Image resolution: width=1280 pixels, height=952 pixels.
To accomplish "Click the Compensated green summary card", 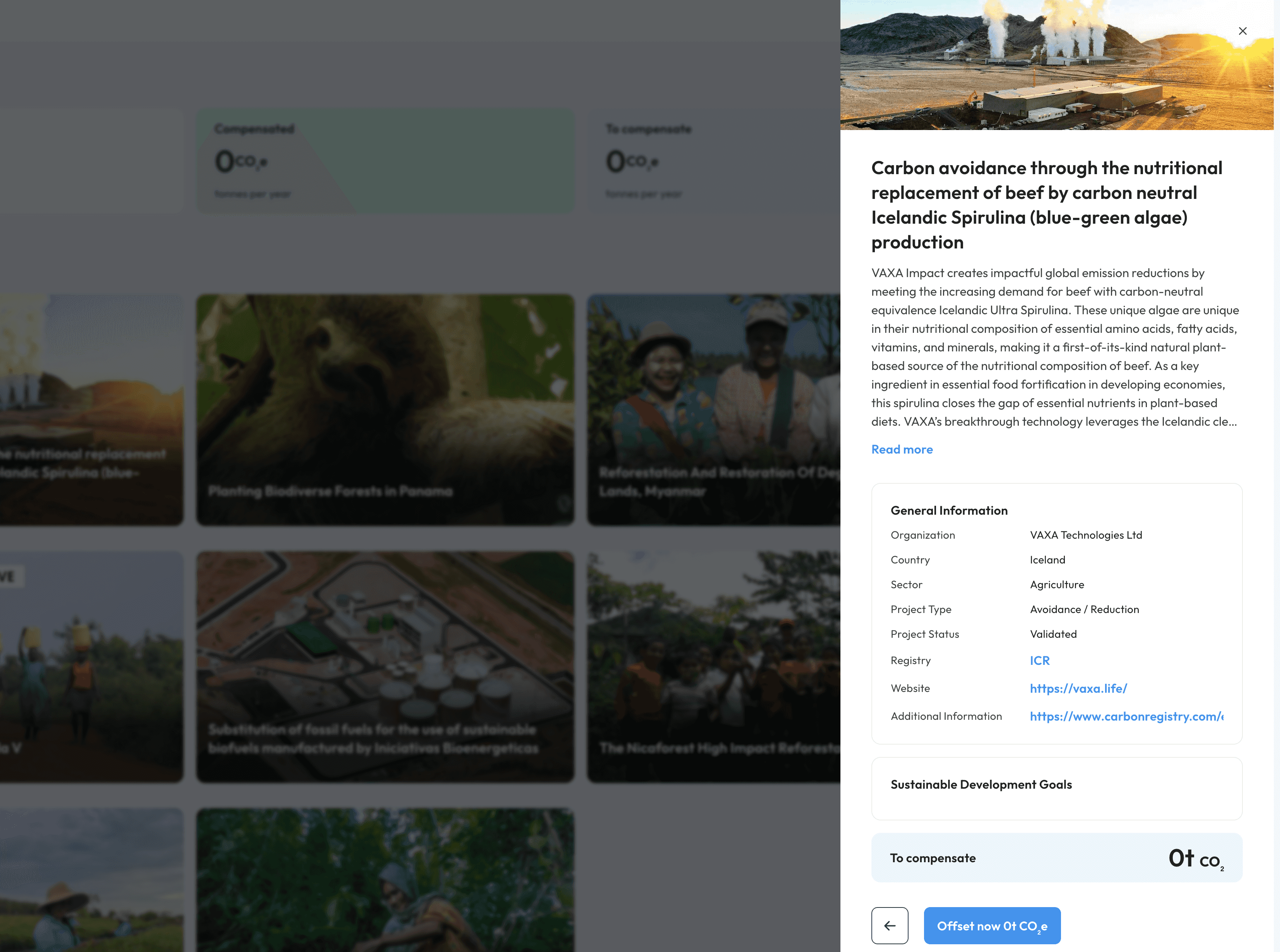I will (x=385, y=161).
